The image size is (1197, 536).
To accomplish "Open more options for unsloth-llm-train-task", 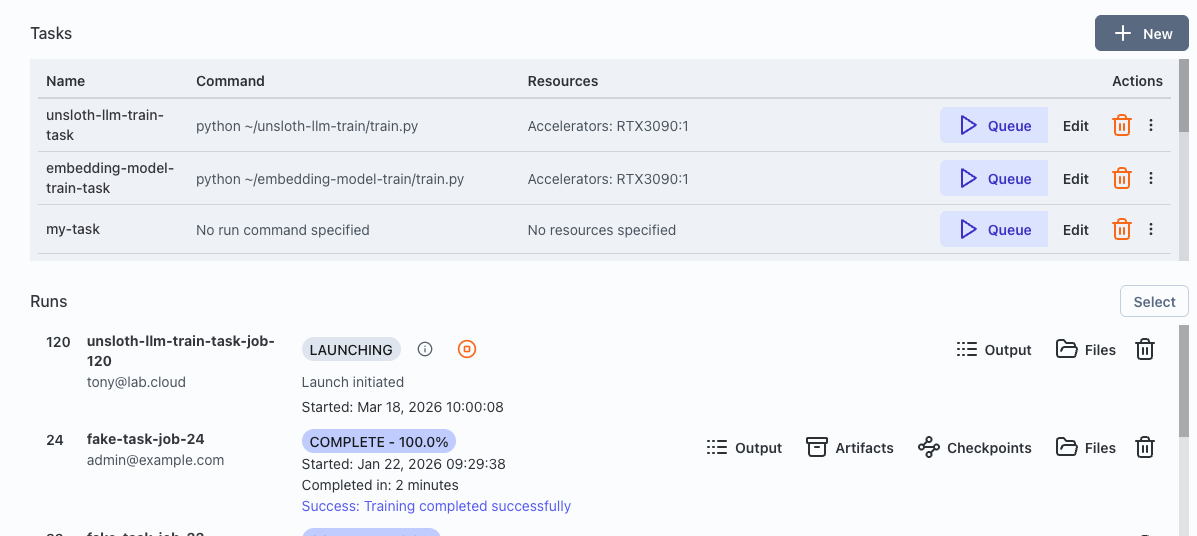I will tap(1151, 126).
